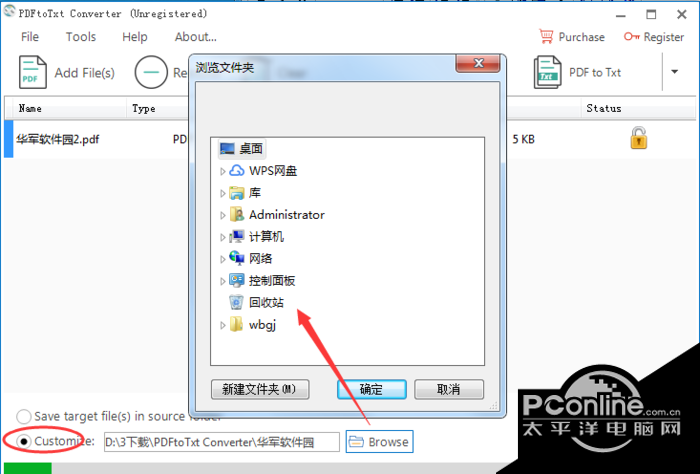Viewport: 700px width, 474px height.
Task: Click the Register key icon
Action: tap(632, 37)
